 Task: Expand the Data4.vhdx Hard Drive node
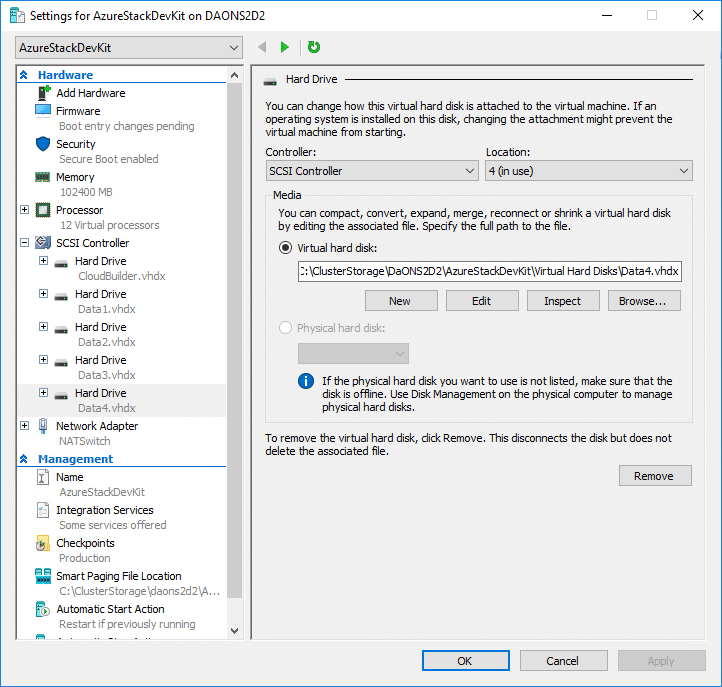(x=43, y=392)
